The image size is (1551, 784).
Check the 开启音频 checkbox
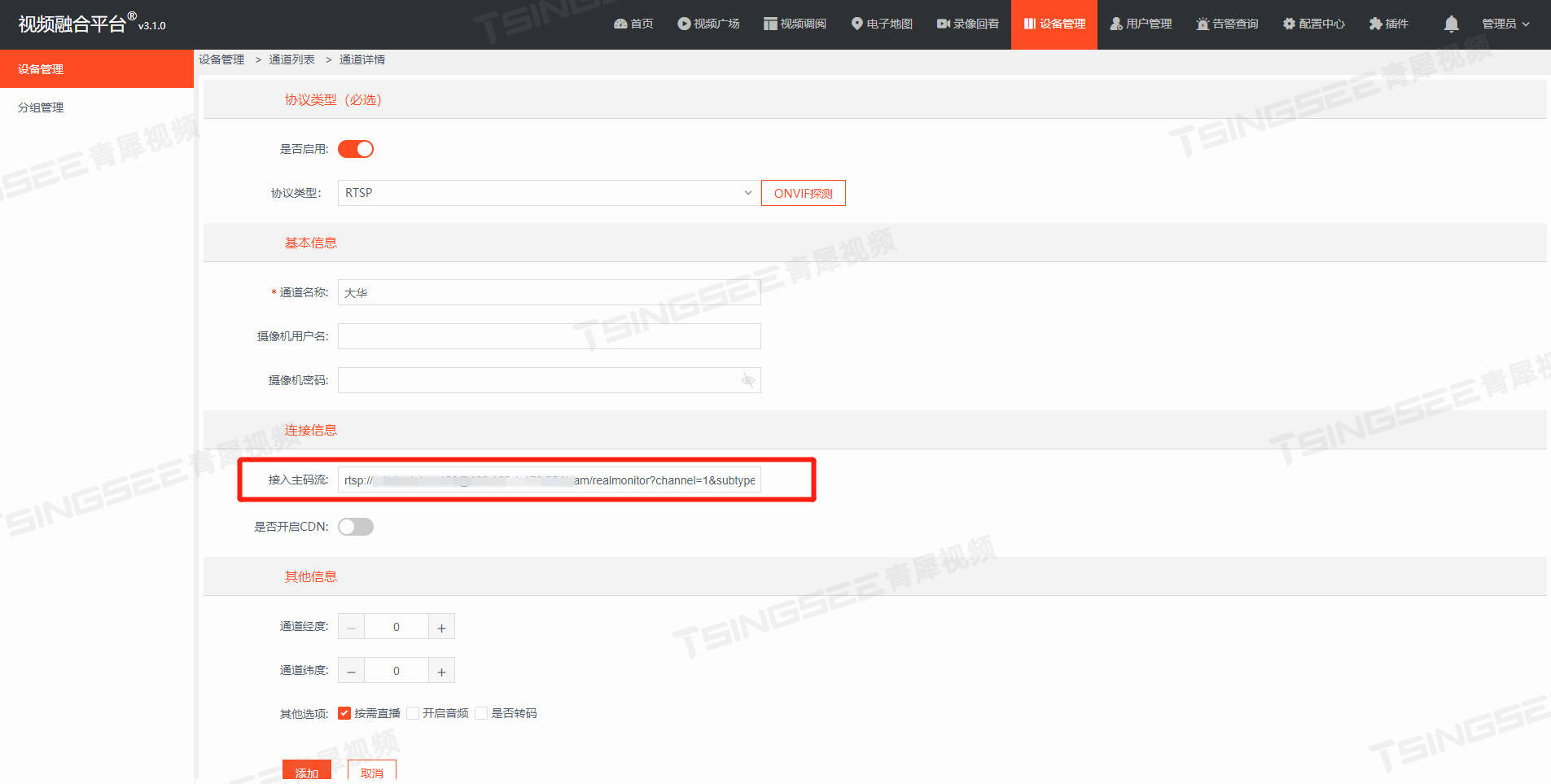coord(413,713)
